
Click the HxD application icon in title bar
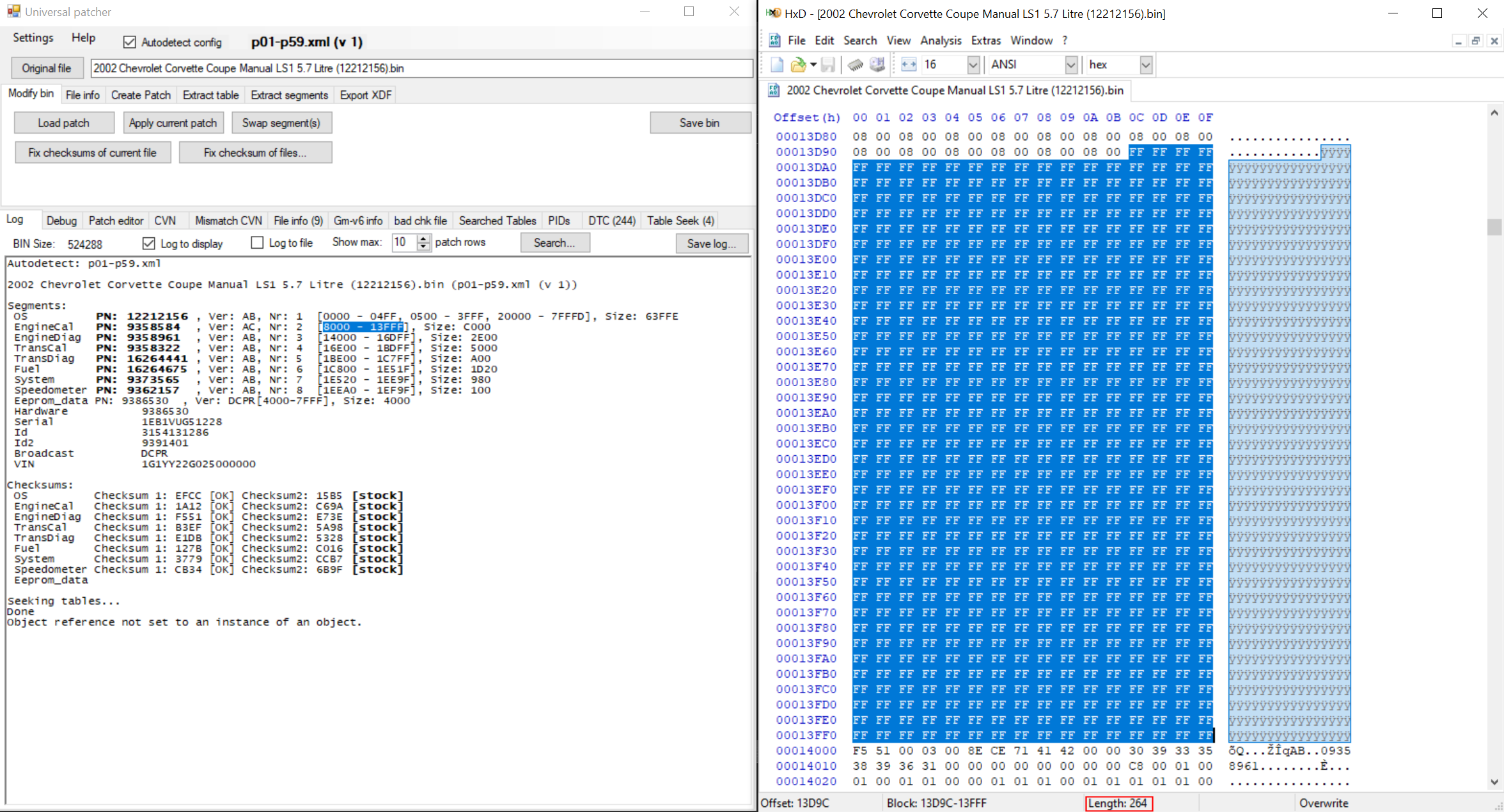coord(774,13)
